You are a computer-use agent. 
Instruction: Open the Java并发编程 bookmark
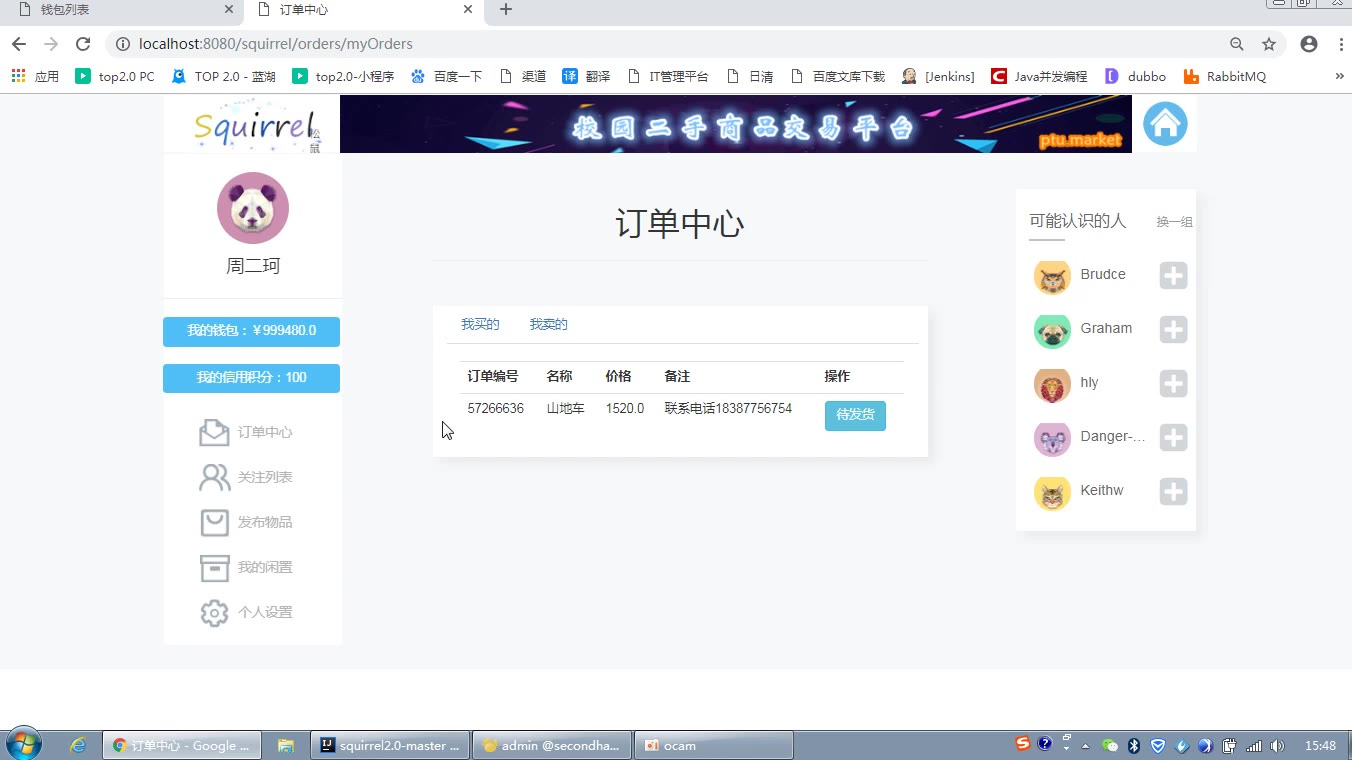pyautogui.click(x=1039, y=76)
